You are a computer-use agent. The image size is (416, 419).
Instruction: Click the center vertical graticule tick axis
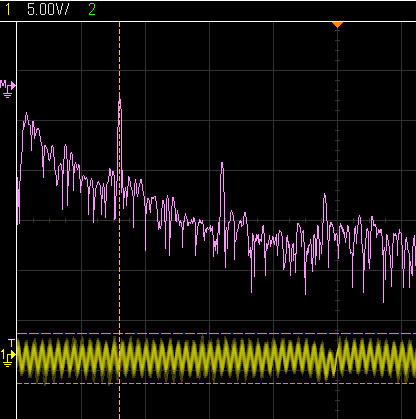pos(338,220)
